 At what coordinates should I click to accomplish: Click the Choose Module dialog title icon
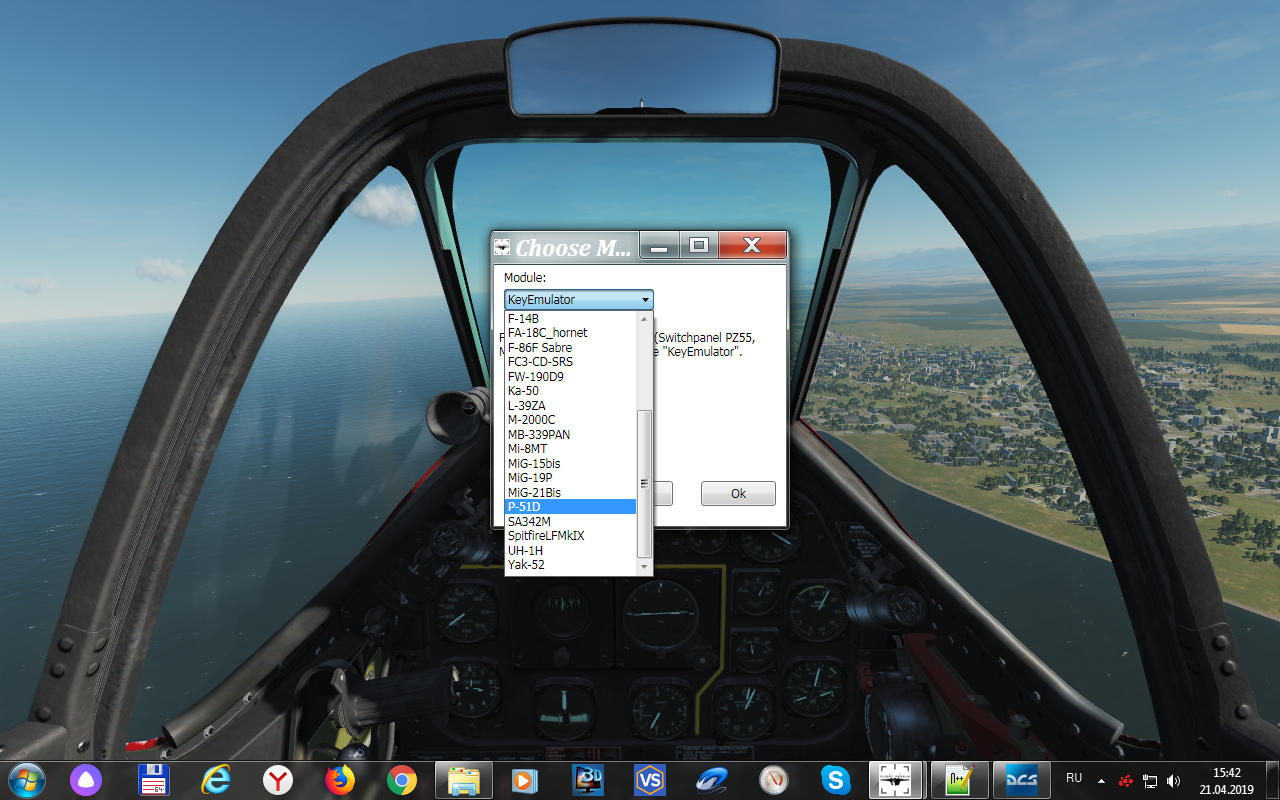502,247
